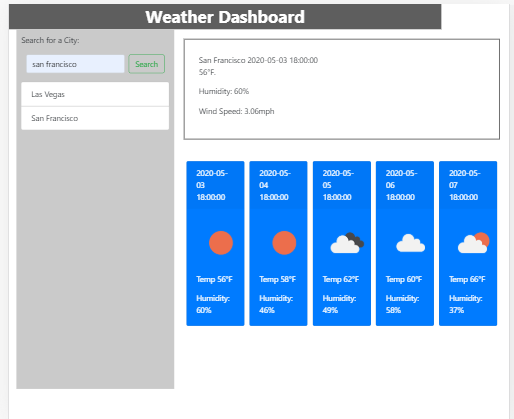
Task: Click the 'Temp 60°F' forecast value
Action: (x=404, y=279)
